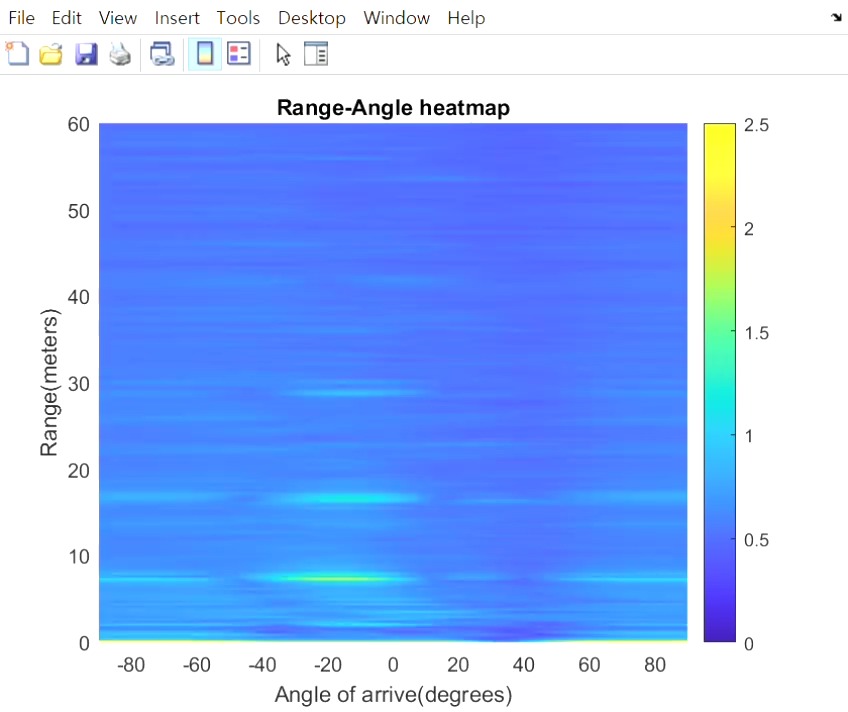Image resolution: width=848 pixels, height=712 pixels.
Task: Open the File menu
Action: pos(22,18)
